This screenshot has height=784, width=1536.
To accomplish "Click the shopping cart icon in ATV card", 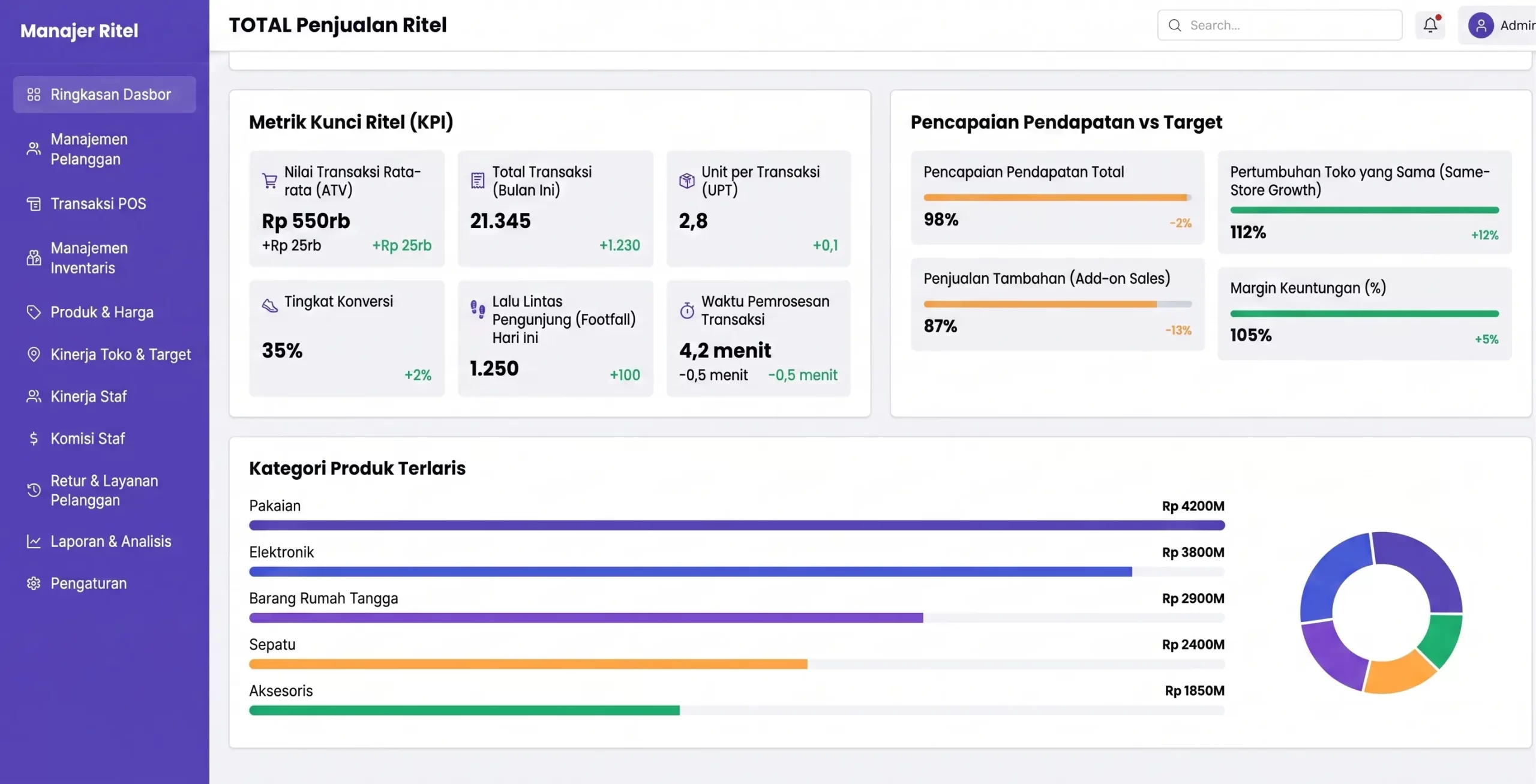I will (x=269, y=181).
